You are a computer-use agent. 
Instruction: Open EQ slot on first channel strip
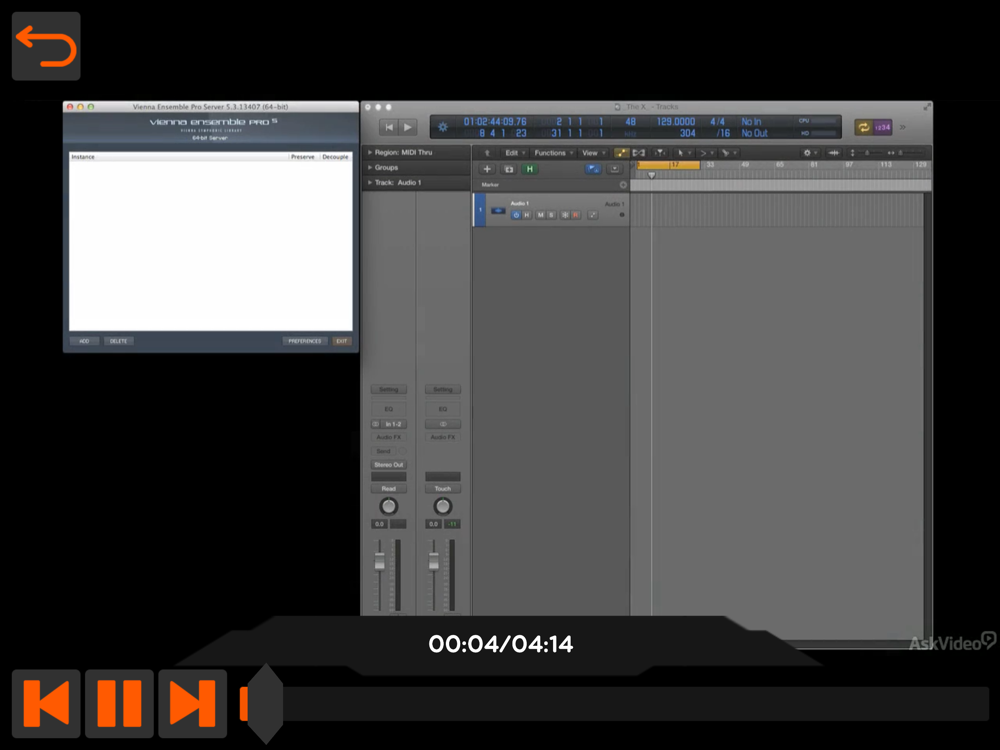pos(388,409)
